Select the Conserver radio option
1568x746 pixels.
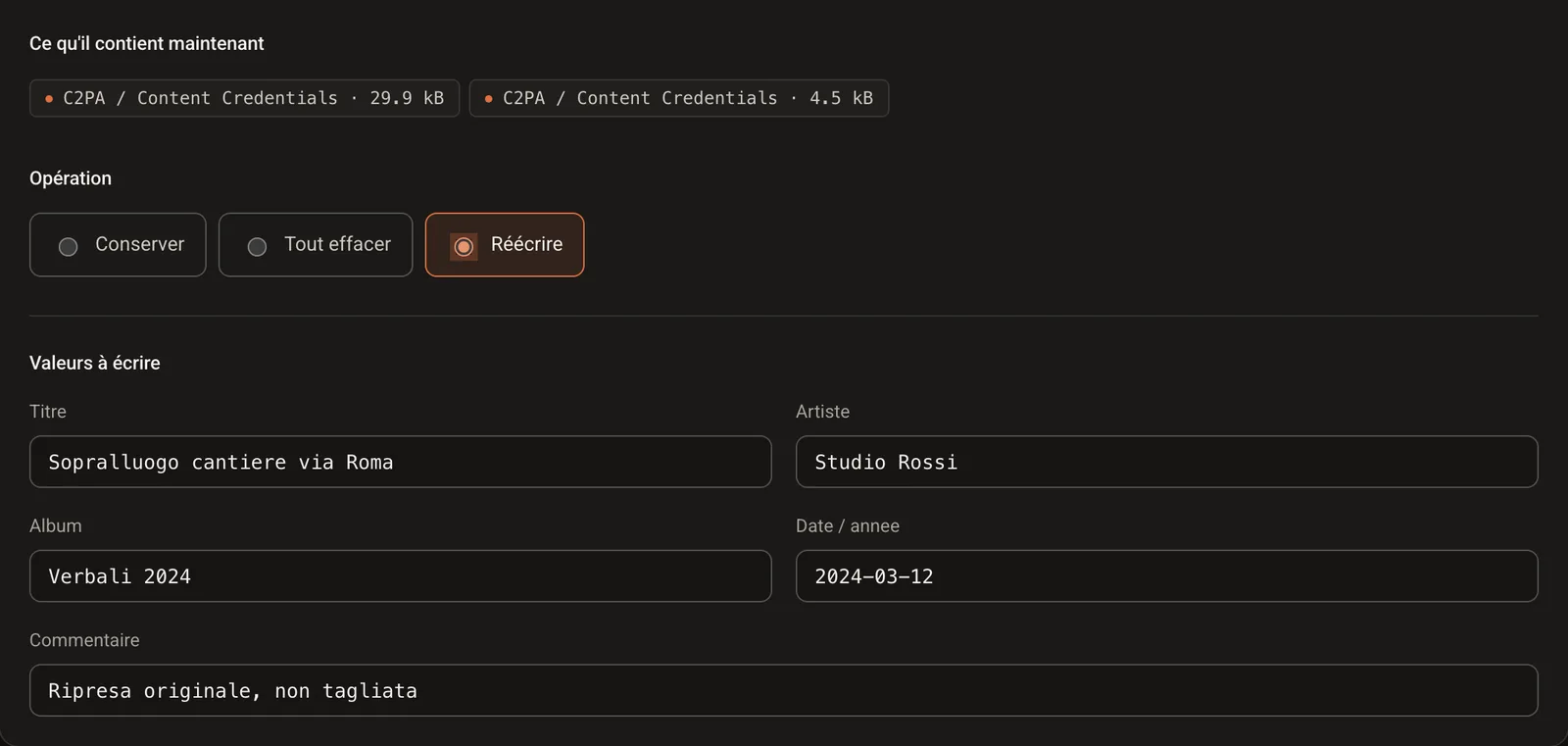[118, 245]
